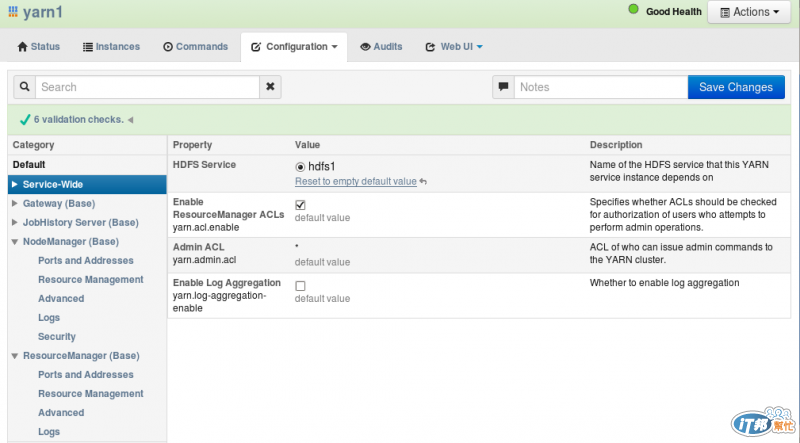
Task: Open the Audits tab
Action: pos(381,47)
